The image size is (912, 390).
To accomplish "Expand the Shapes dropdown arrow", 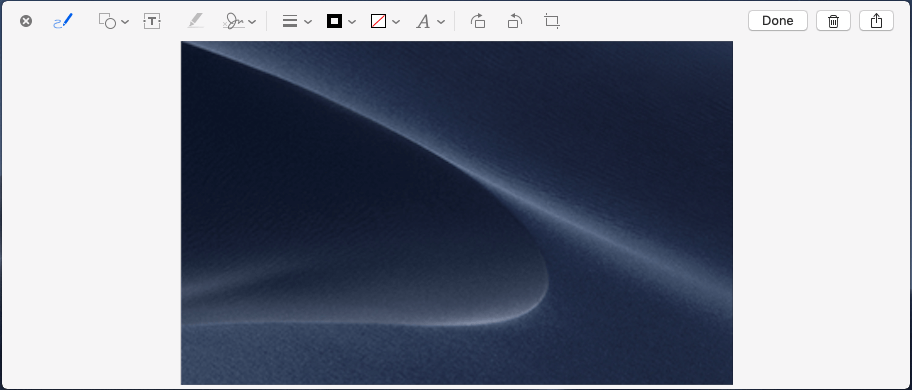I will [x=125, y=22].
